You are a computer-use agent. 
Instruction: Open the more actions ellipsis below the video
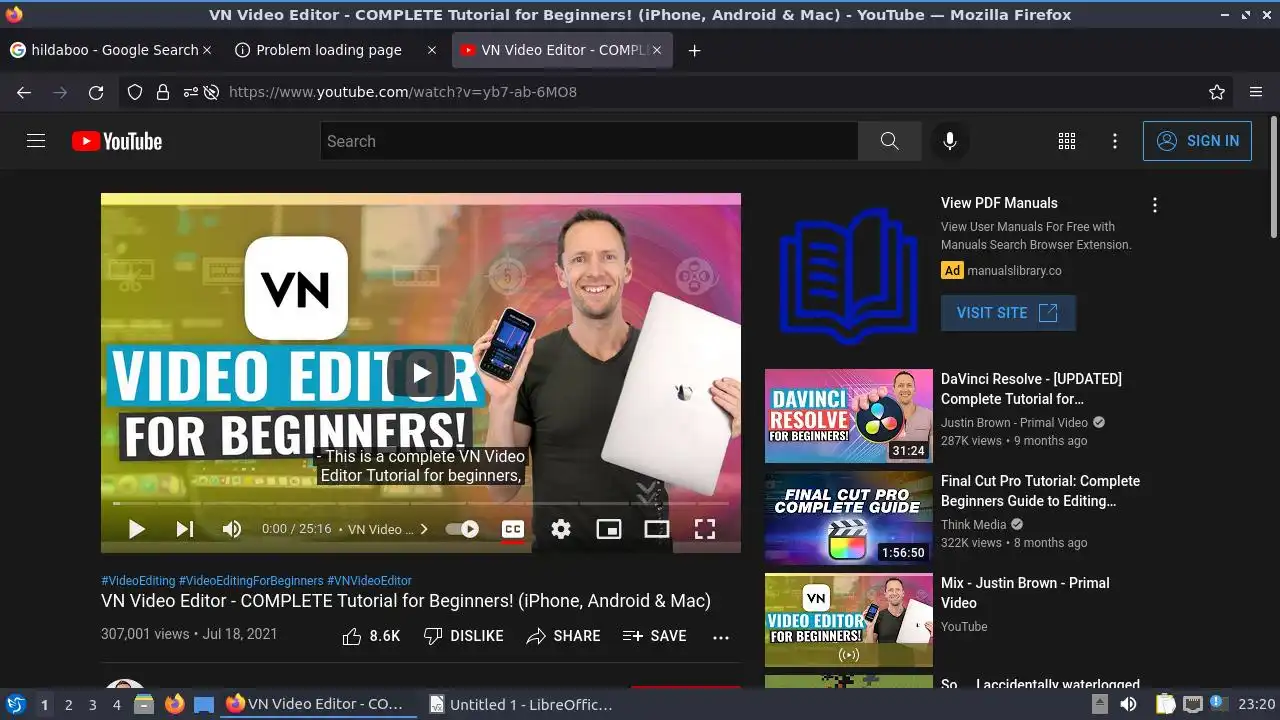click(x=721, y=637)
